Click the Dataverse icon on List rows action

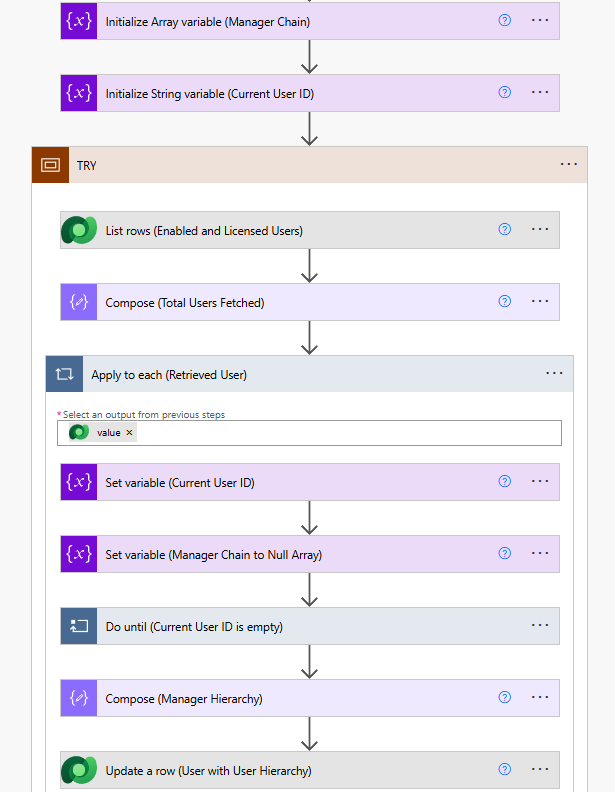point(79,230)
